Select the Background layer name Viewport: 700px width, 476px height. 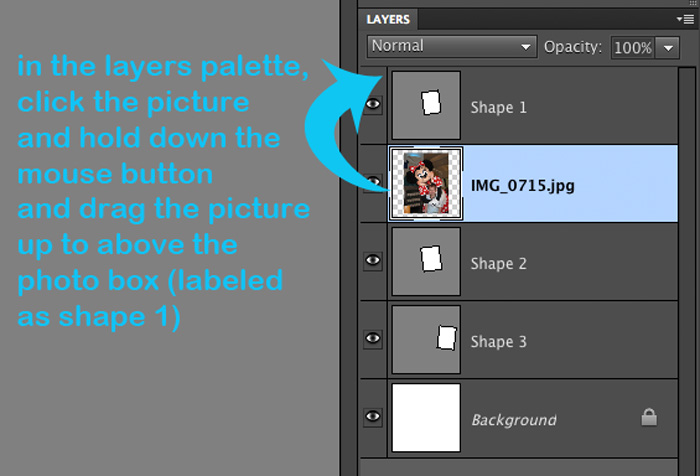(514, 420)
